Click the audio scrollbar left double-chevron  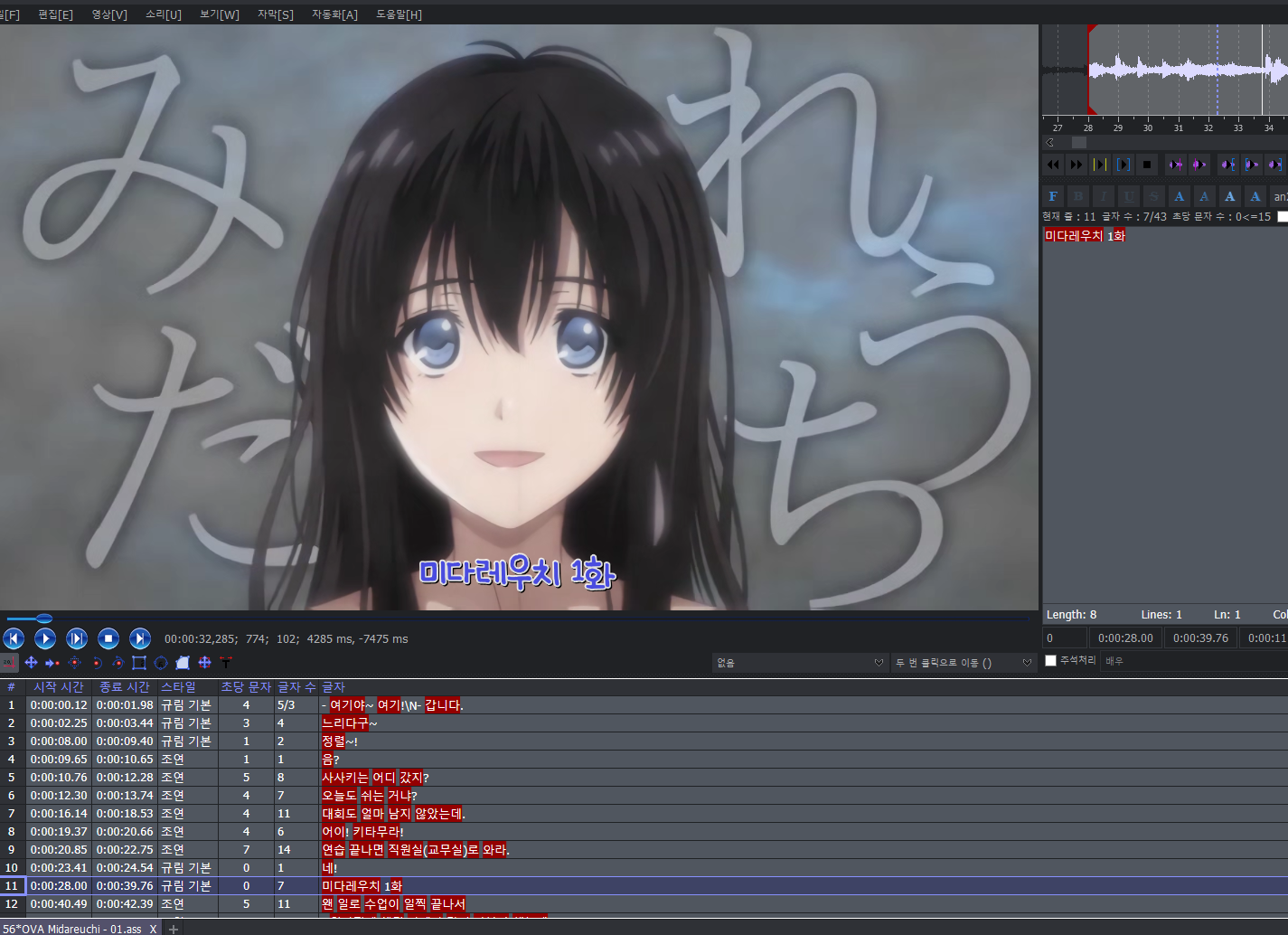(1050, 142)
